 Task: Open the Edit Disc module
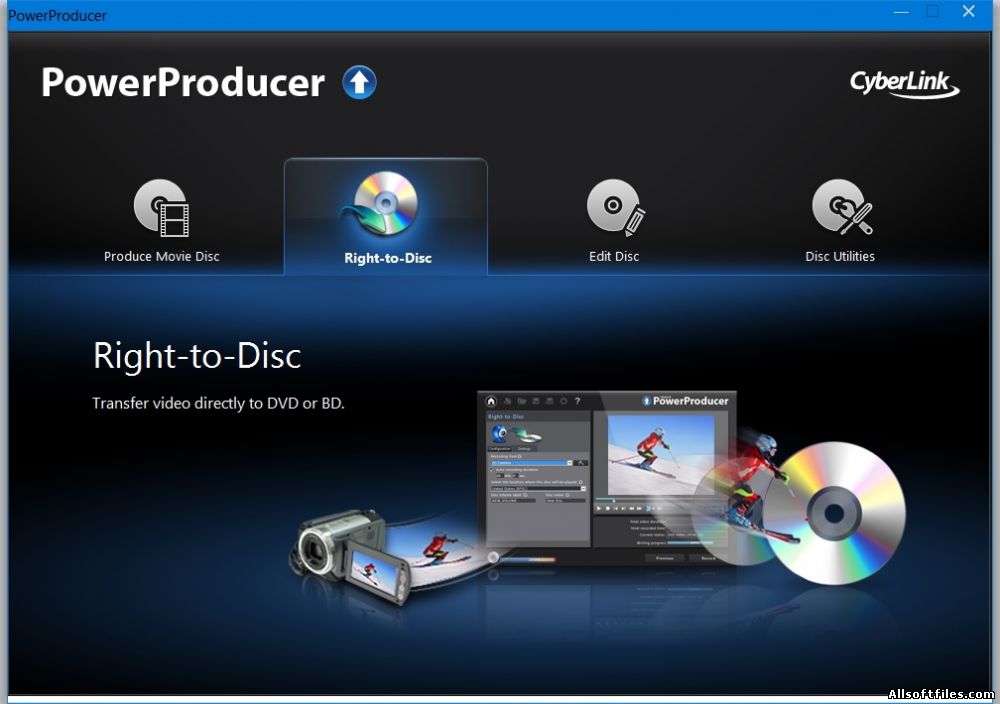coord(614,220)
